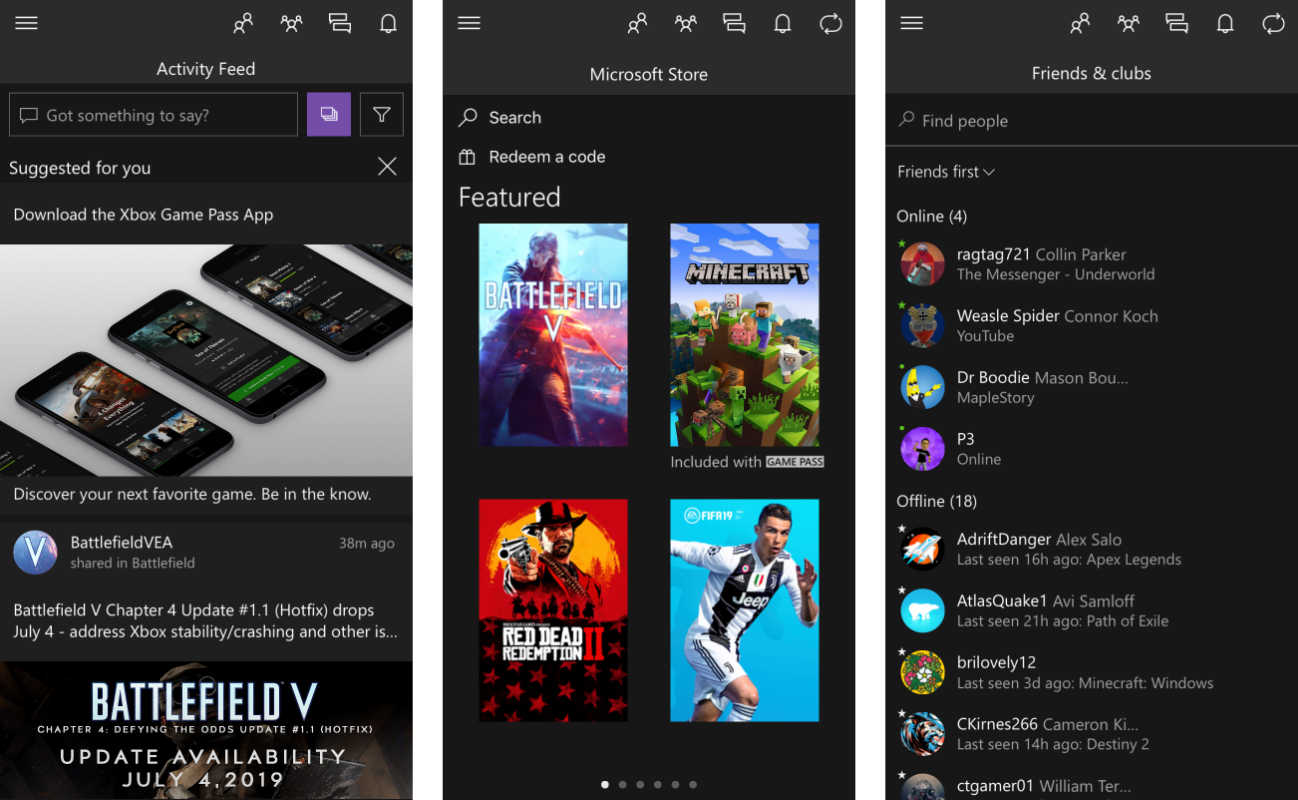This screenshot has height=800, width=1298.
Task: Open brilovely12 friend row
Action: tap(1091, 672)
